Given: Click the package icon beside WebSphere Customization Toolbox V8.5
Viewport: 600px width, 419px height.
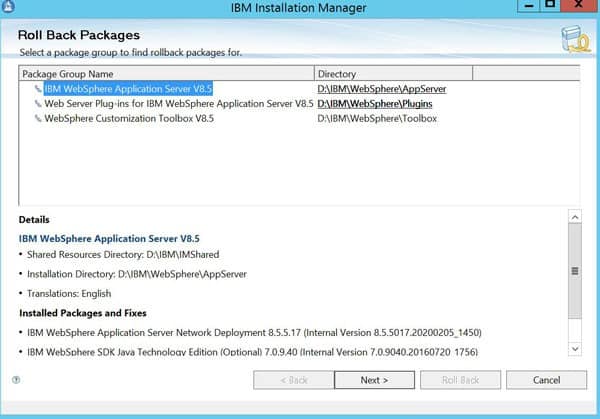Looking at the screenshot, I should coord(38,119).
